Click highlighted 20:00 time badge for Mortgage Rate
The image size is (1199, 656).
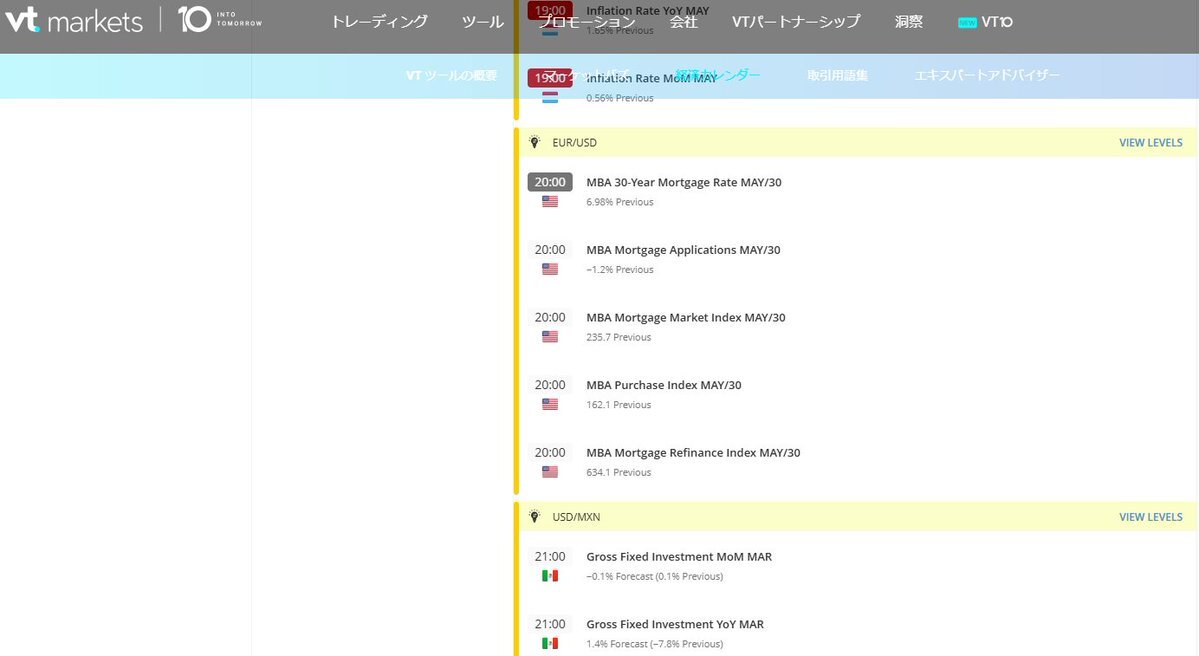550,182
